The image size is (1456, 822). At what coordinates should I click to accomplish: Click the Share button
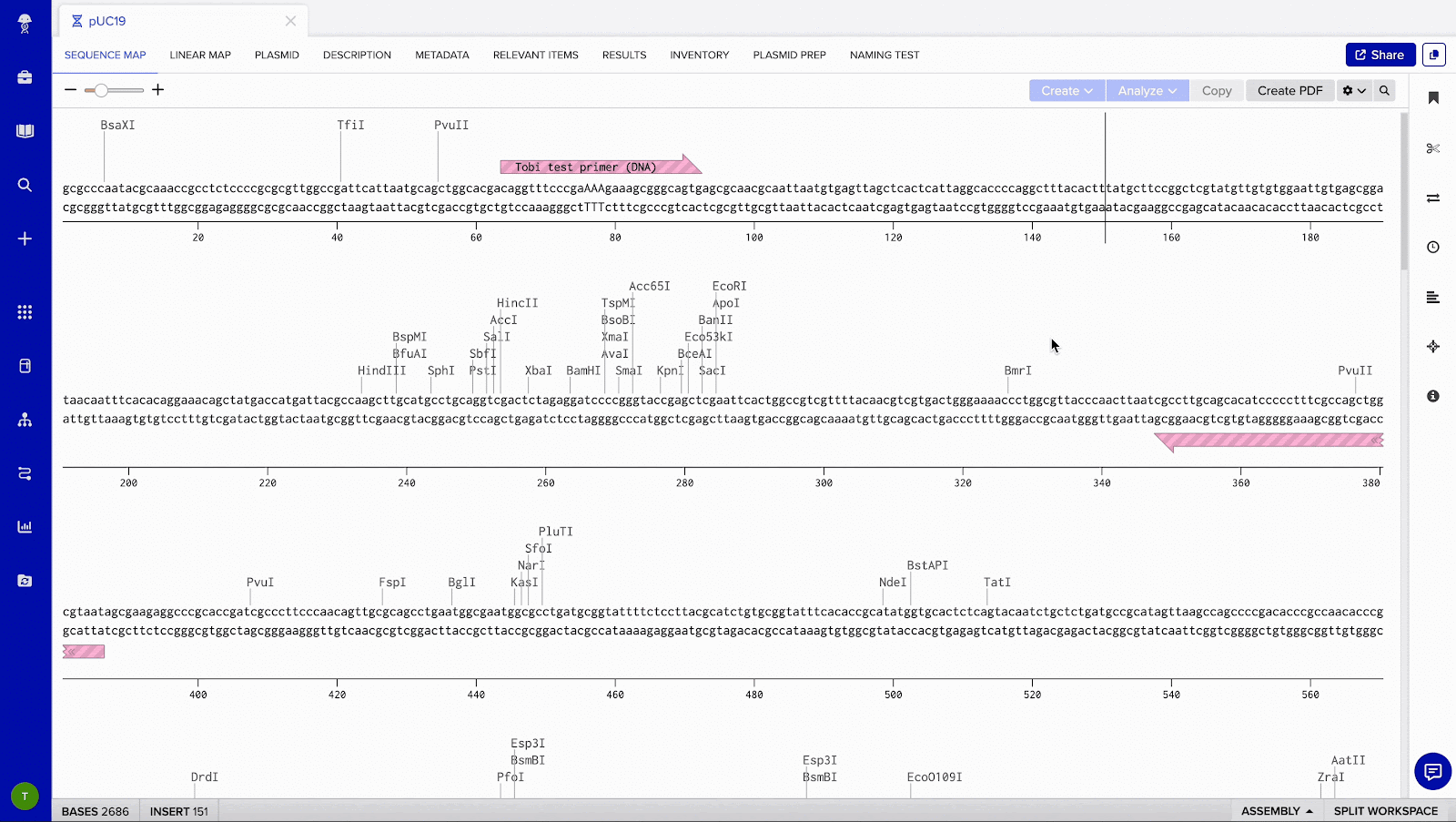[1380, 55]
